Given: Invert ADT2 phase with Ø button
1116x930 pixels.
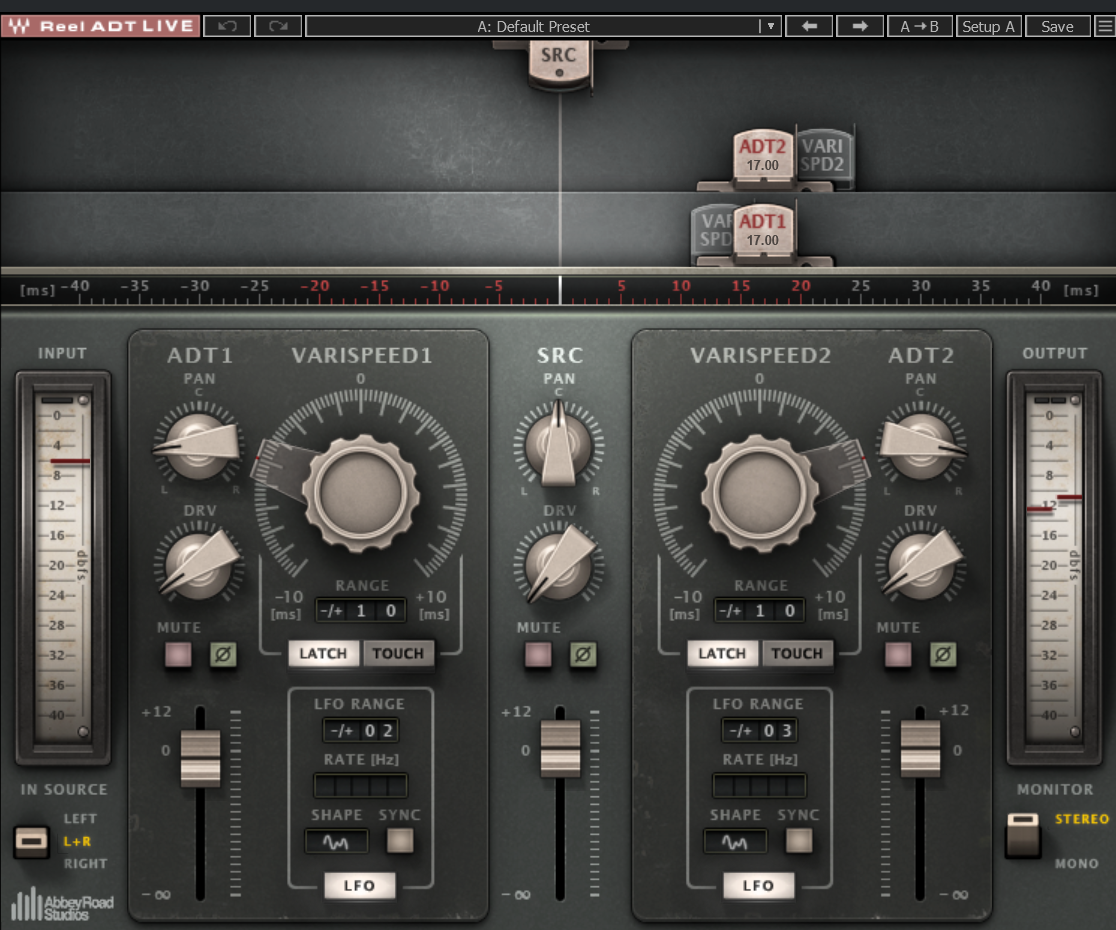Looking at the screenshot, I should coord(943,654).
